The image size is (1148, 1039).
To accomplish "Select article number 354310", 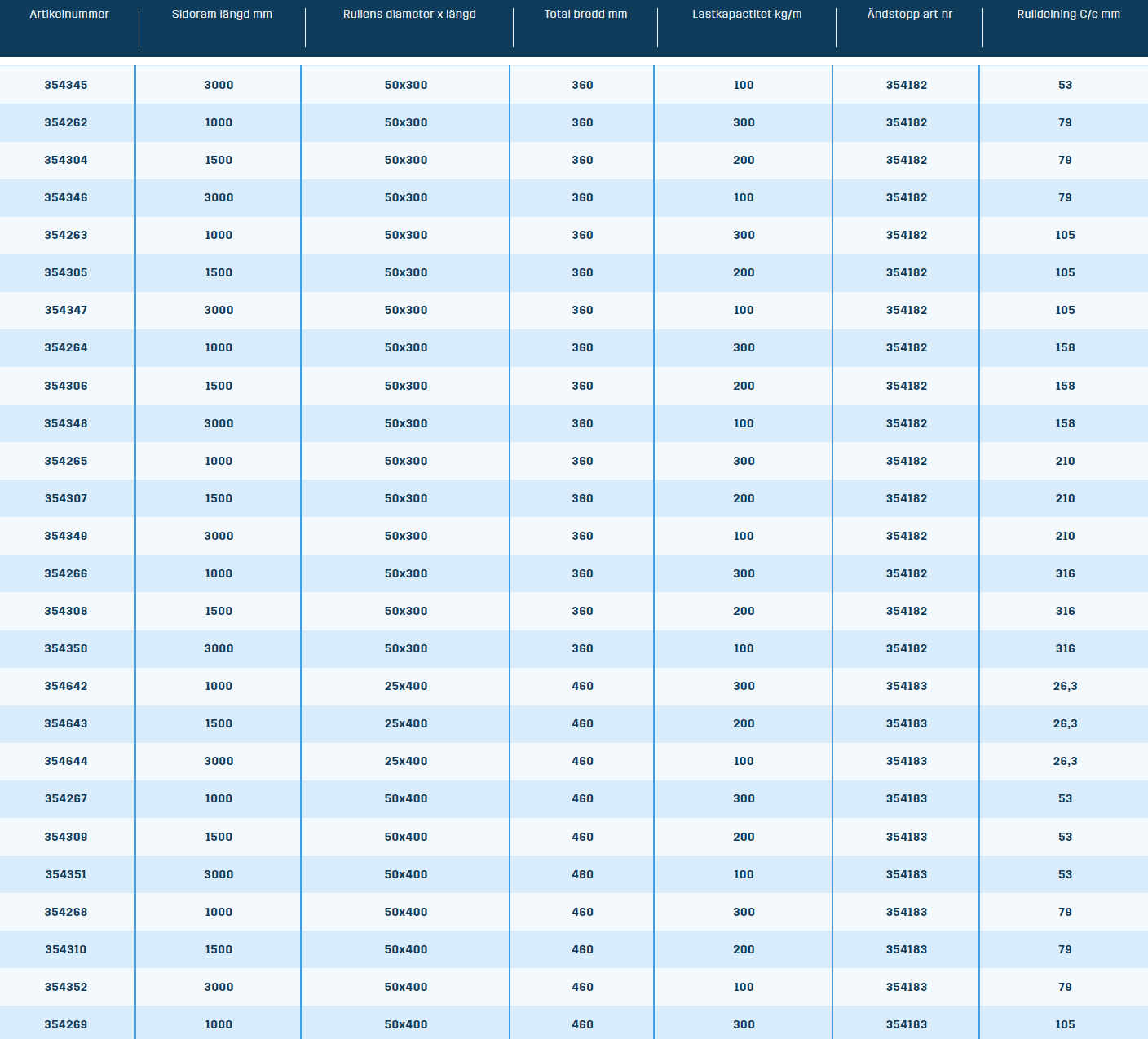I will [66, 949].
